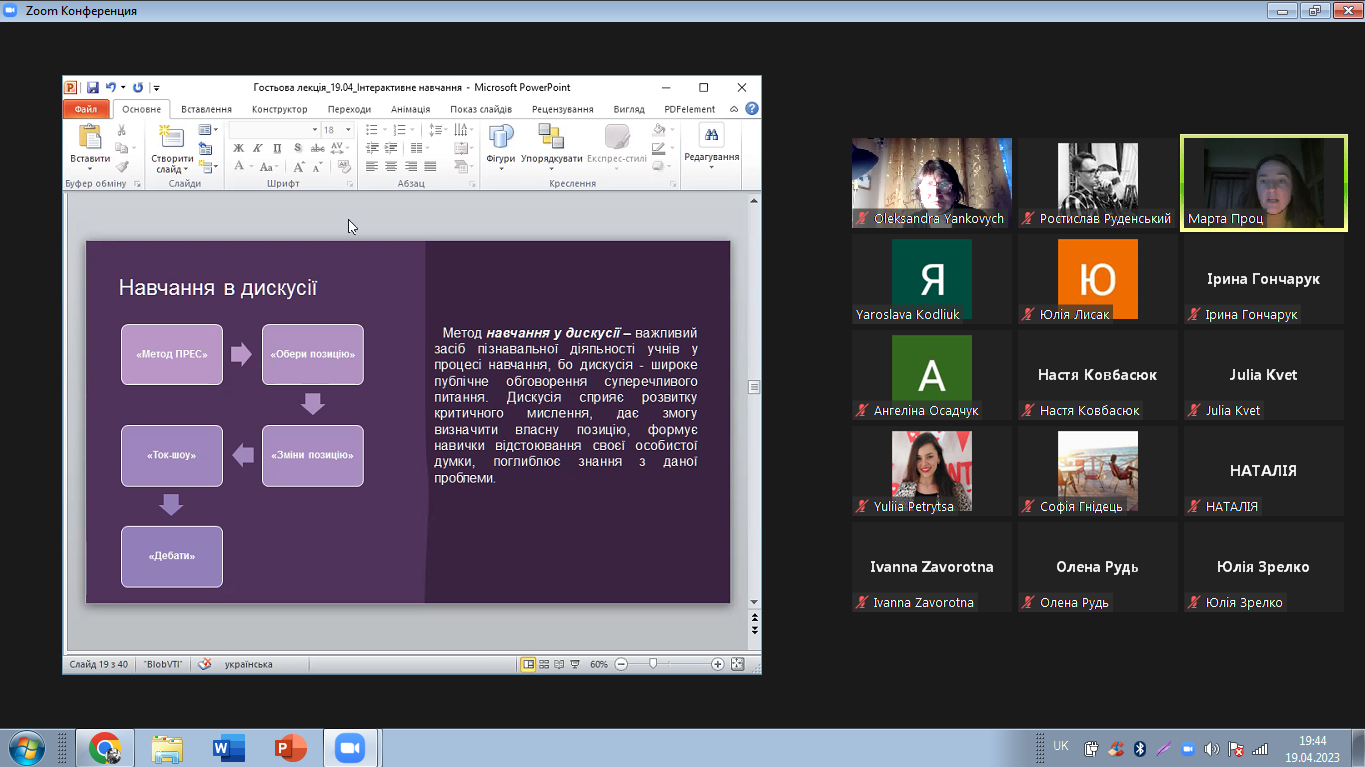Open the Анімація ribbon tab
Viewport: 1365px width, 767px height.
(x=410, y=109)
